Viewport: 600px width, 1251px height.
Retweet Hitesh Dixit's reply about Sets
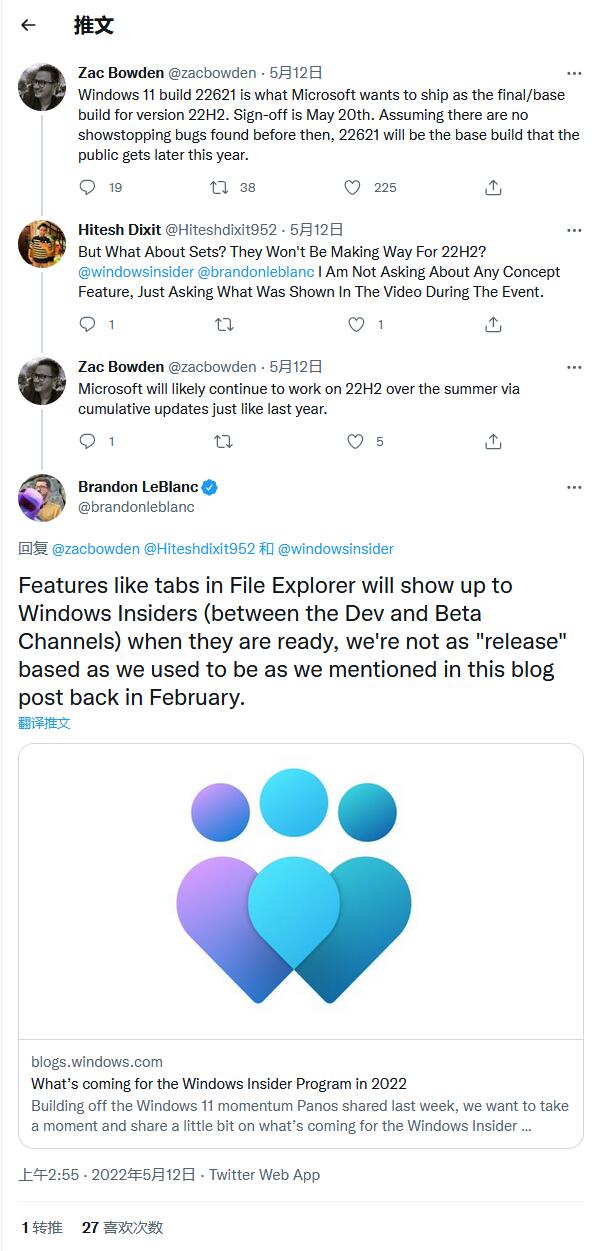click(224, 324)
